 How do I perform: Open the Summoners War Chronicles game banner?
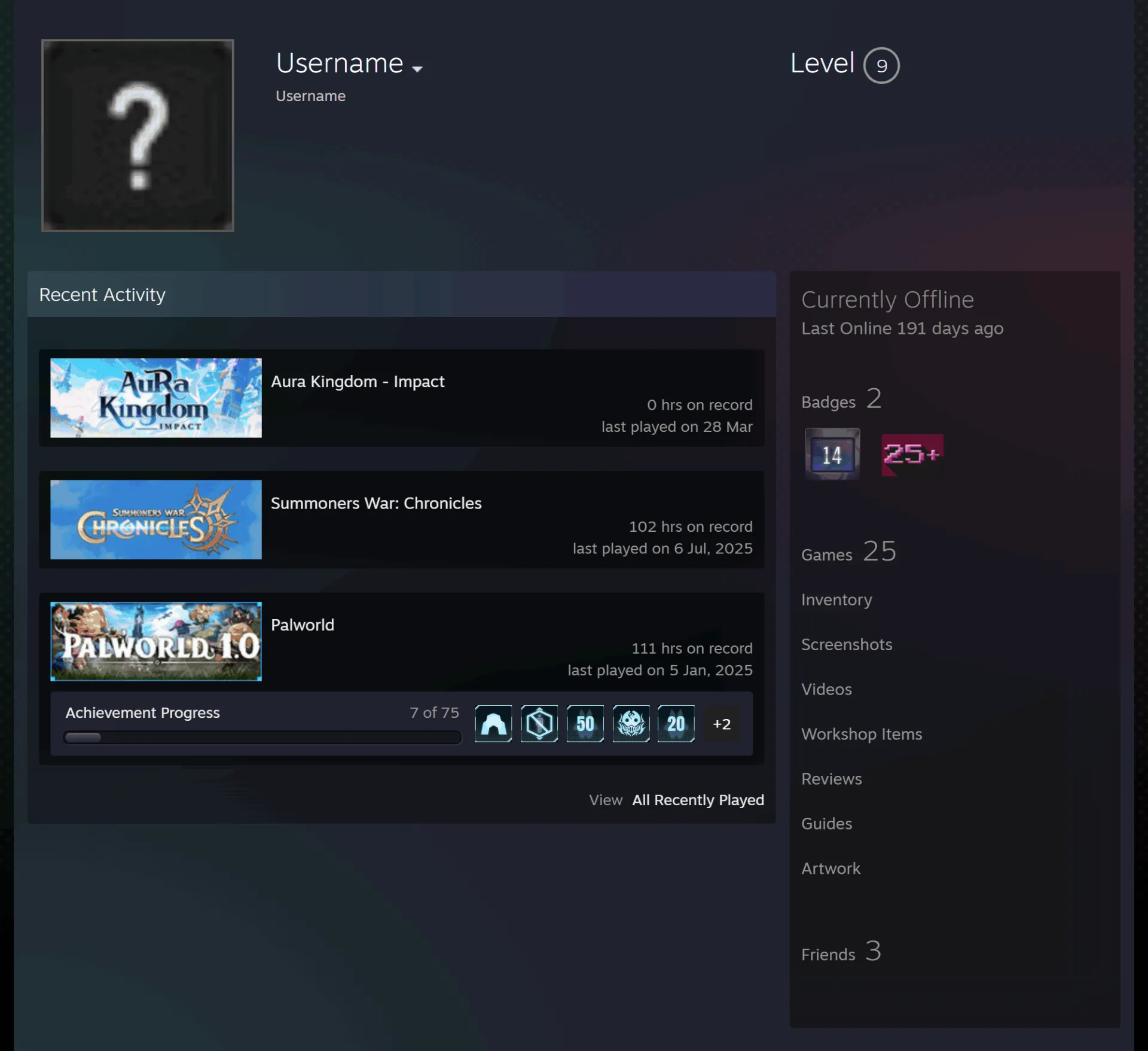pyautogui.click(x=156, y=519)
